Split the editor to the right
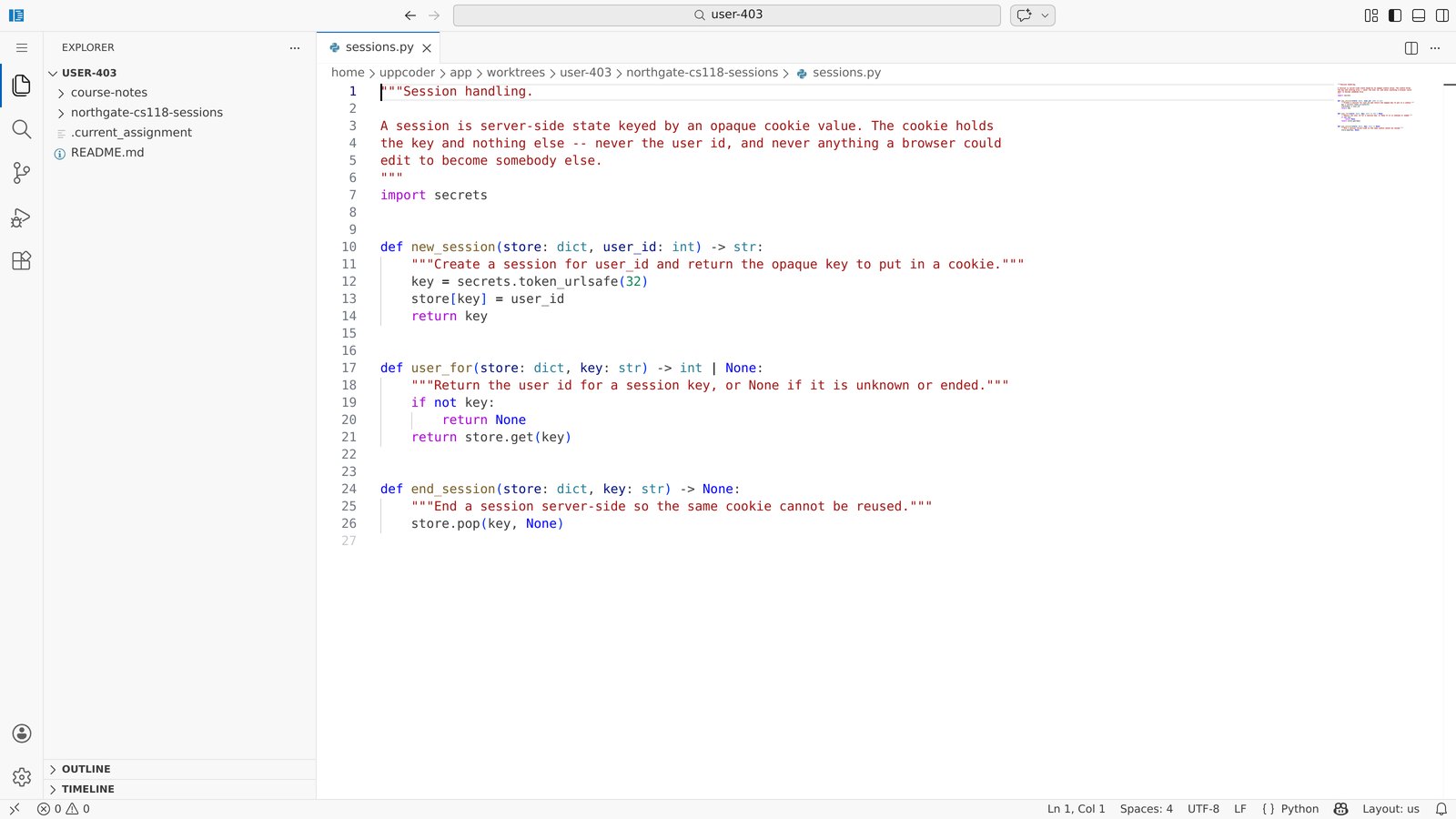Viewport: 1456px width, 819px height. tap(1411, 48)
